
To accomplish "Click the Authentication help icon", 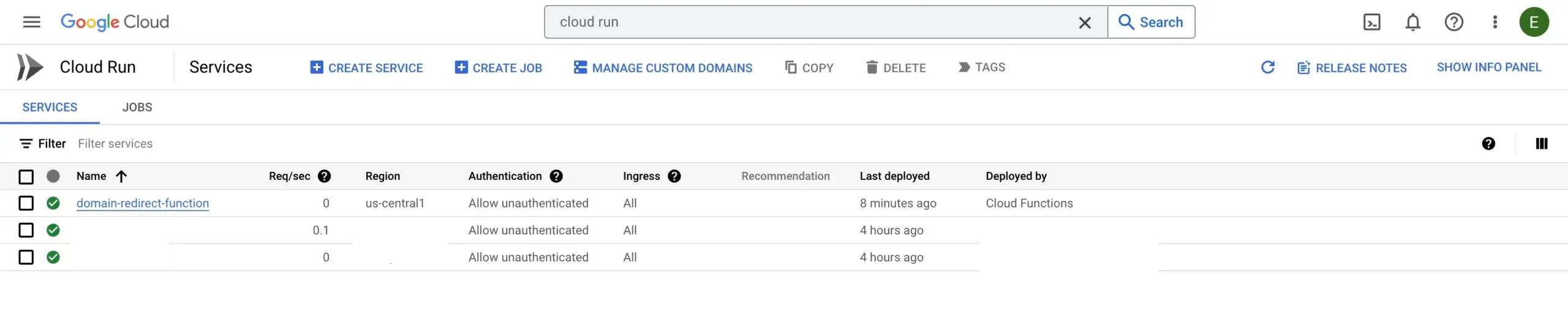I will pos(556,176).
